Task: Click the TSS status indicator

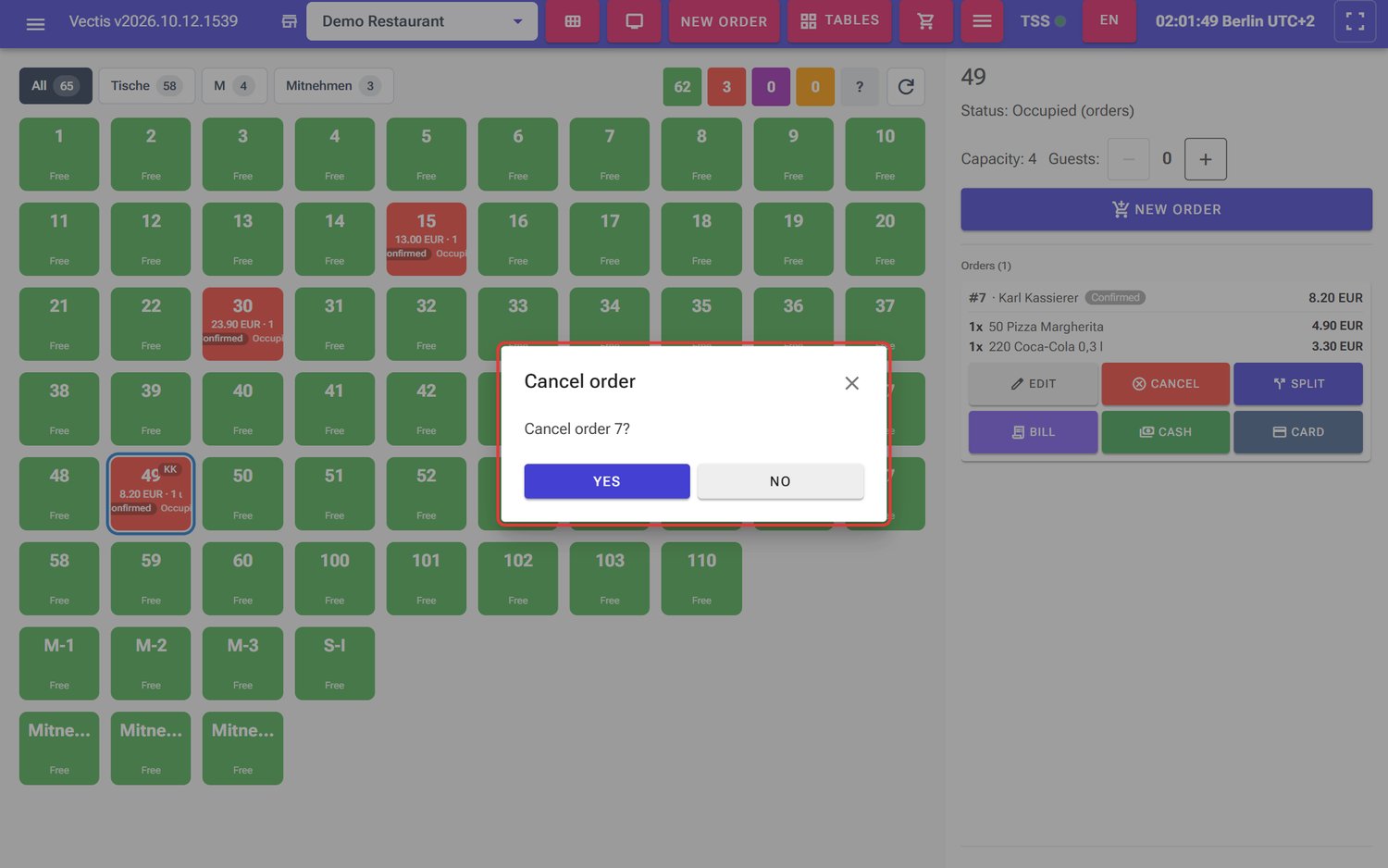Action: pos(1043,20)
